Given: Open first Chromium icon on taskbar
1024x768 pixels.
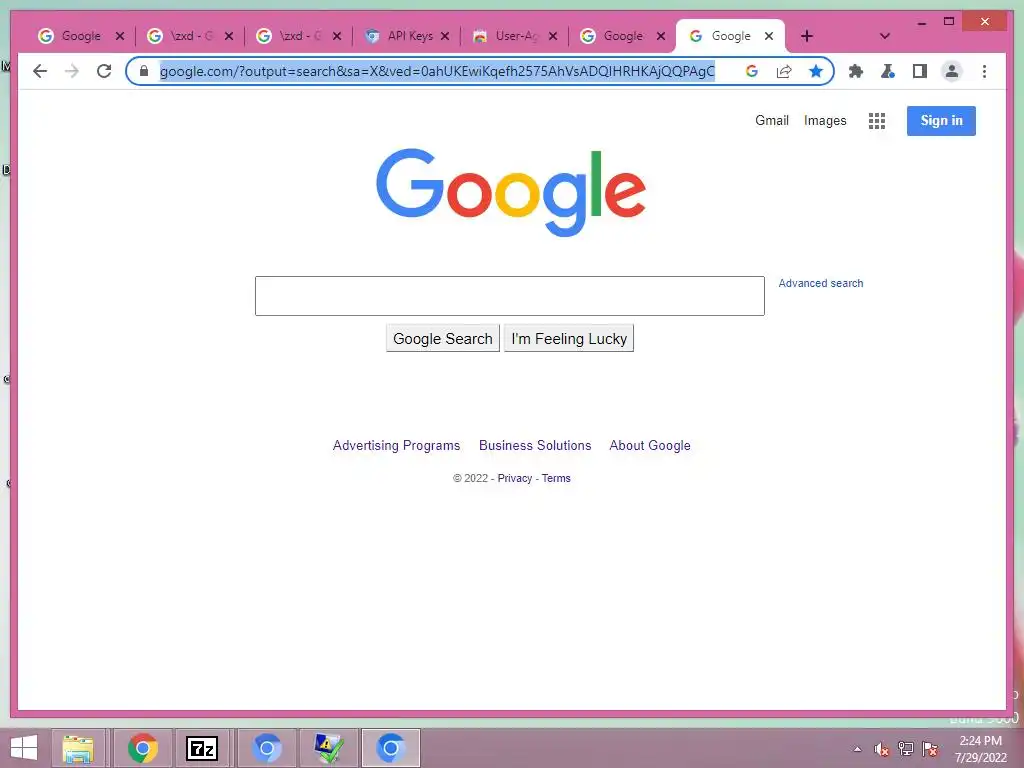Looking at the screenshot, I should pyautogui.click(x=266, y=748).
